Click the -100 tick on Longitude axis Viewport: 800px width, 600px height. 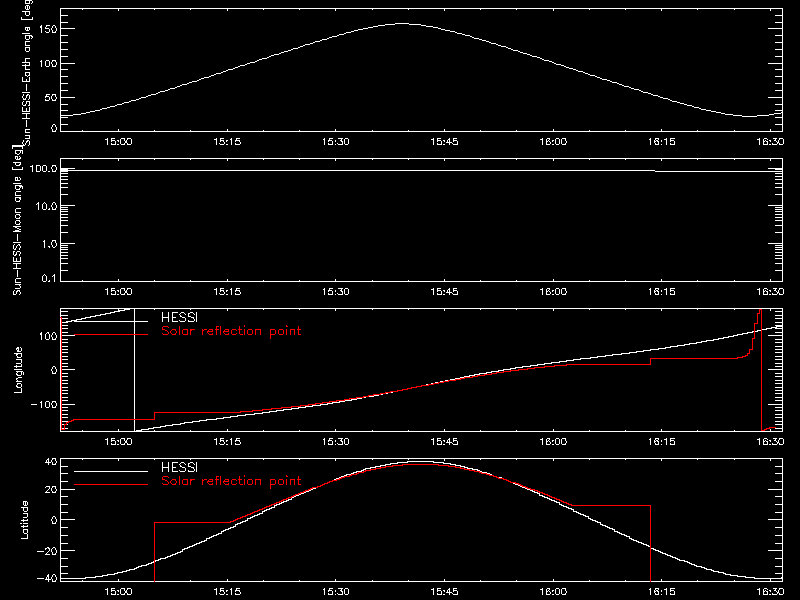click(x=44, y=405)
